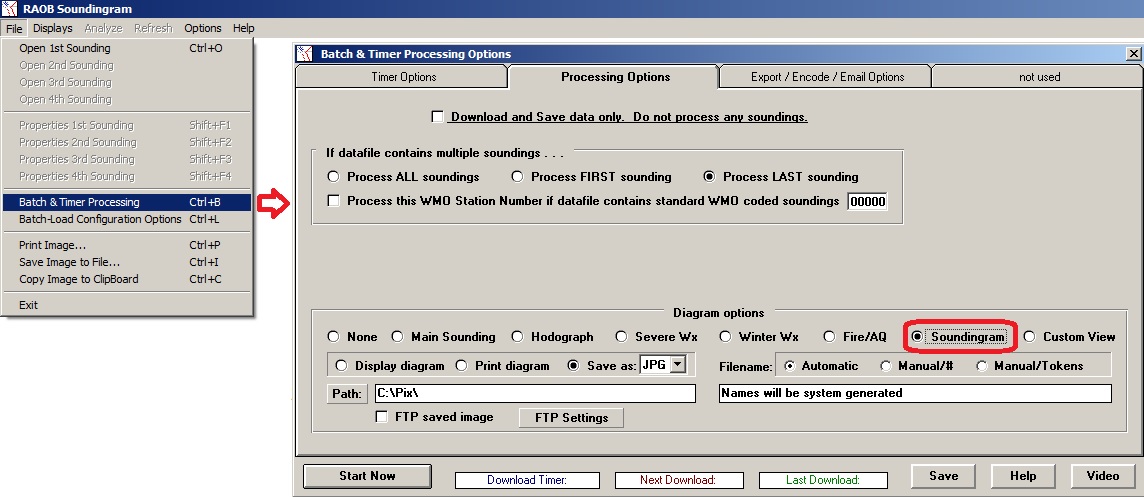Switch to Export / Encode / Email Options tab
The image size is (1144, 497).
827,77
